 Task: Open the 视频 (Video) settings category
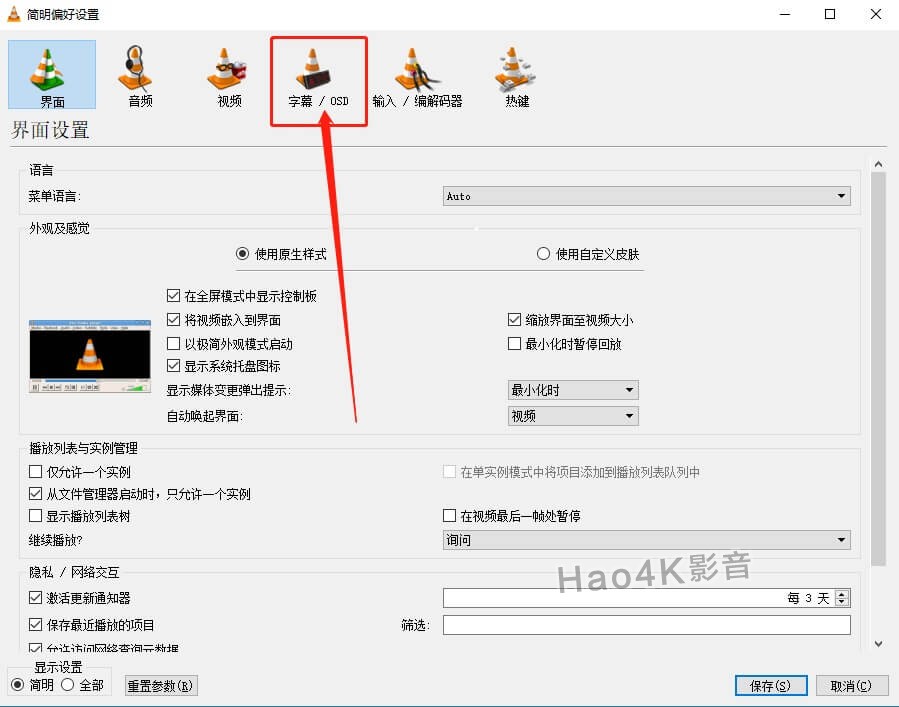pos(229,76)
